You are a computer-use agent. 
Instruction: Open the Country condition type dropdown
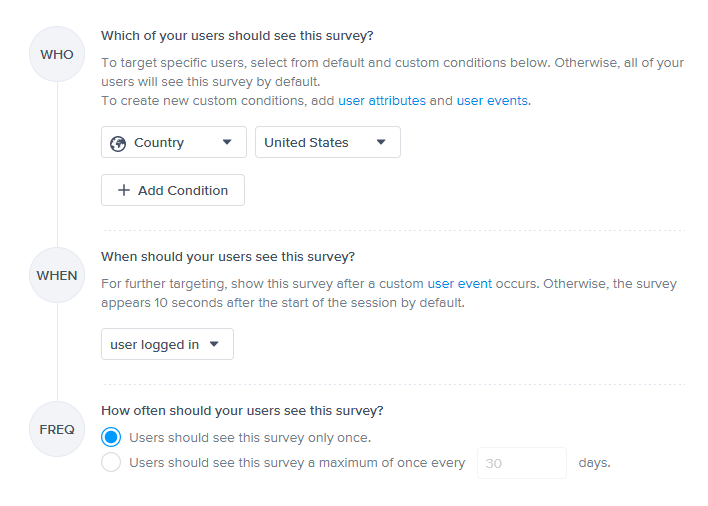174,142
